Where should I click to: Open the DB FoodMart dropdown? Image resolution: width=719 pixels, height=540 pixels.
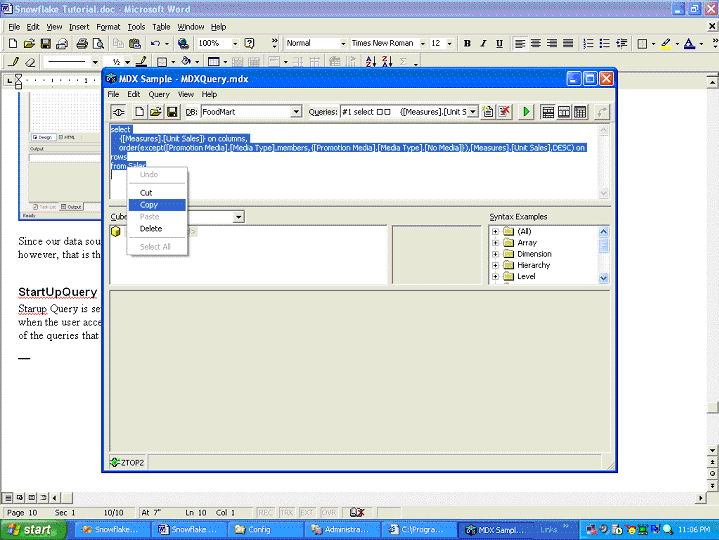296,112
